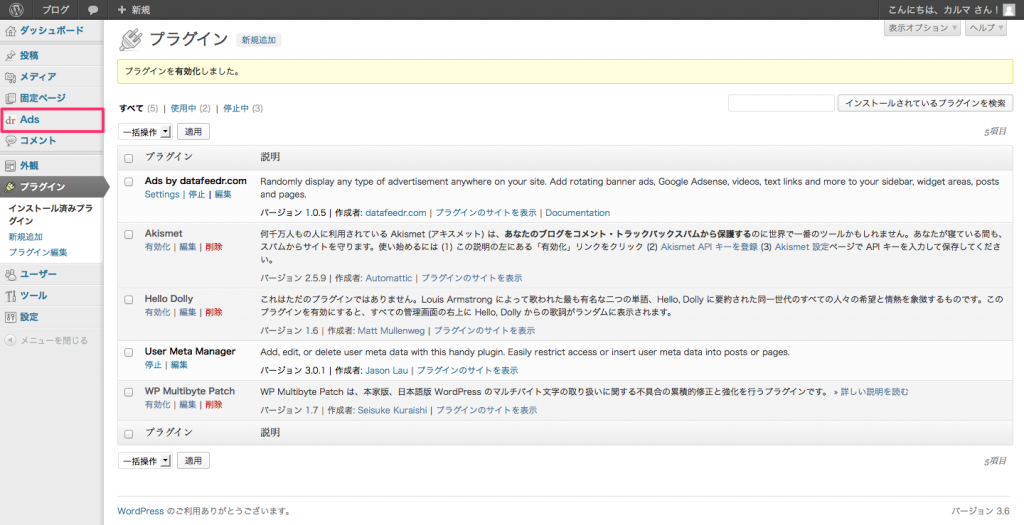Click the ツール tools icon
Viewport: 1024px width, 525px height.
point(10,296)
